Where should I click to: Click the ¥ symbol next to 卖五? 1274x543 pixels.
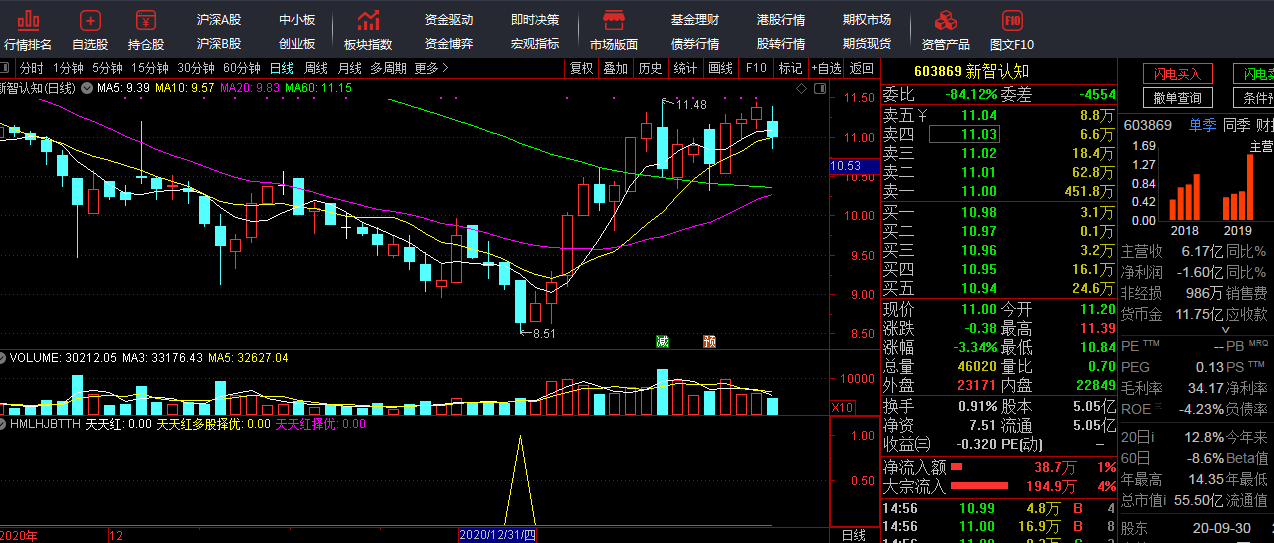(923, 115)
